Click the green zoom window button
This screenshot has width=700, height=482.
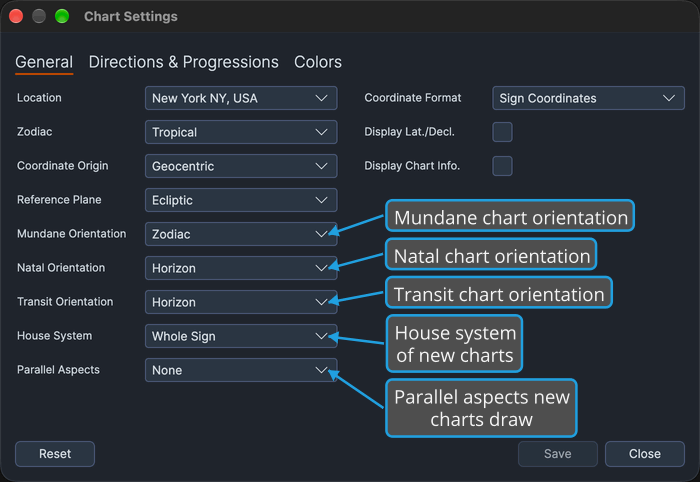62,17
